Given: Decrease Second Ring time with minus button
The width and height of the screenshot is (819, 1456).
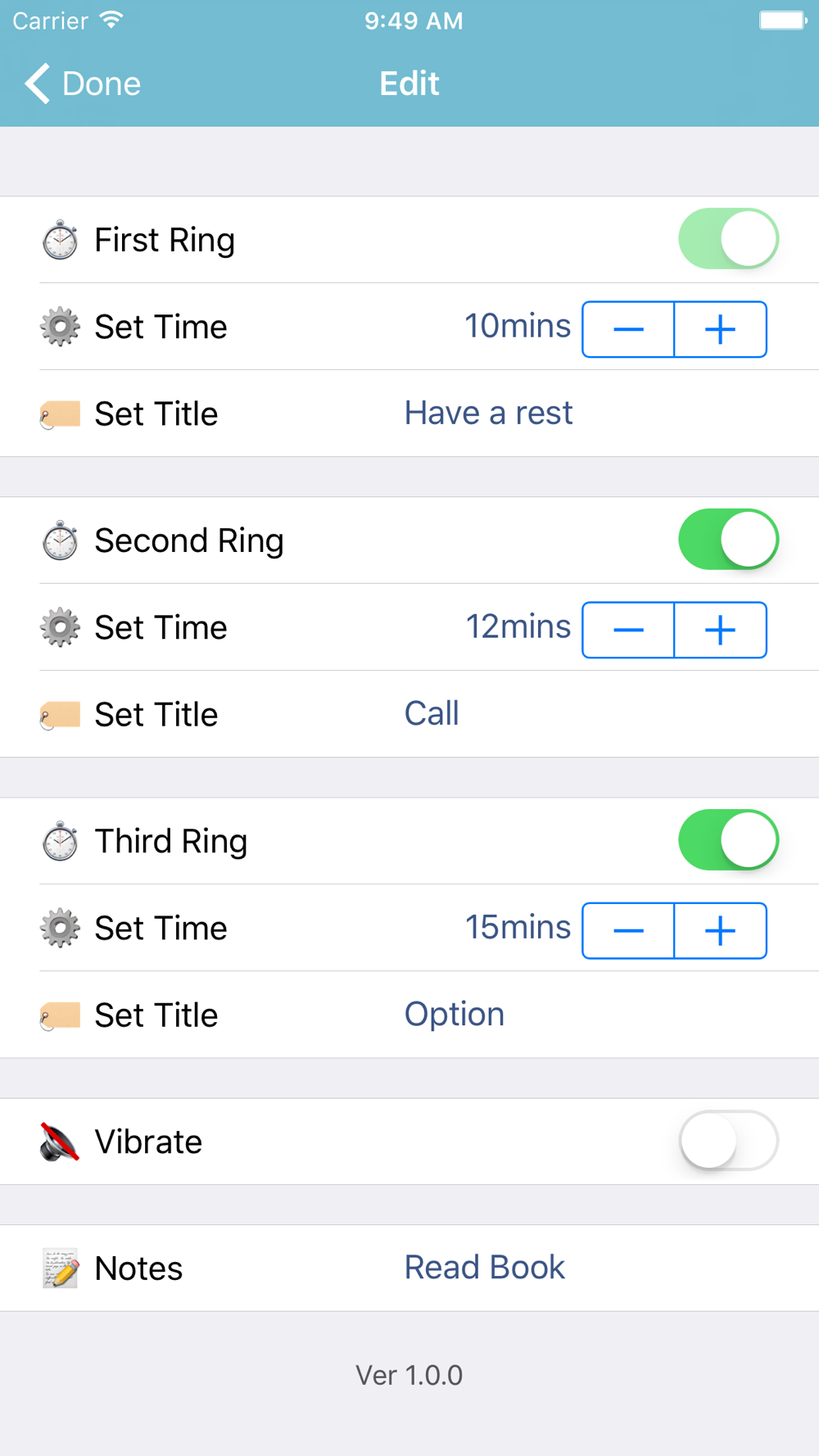Looking at the screenshot, I should tap(628, 630).
